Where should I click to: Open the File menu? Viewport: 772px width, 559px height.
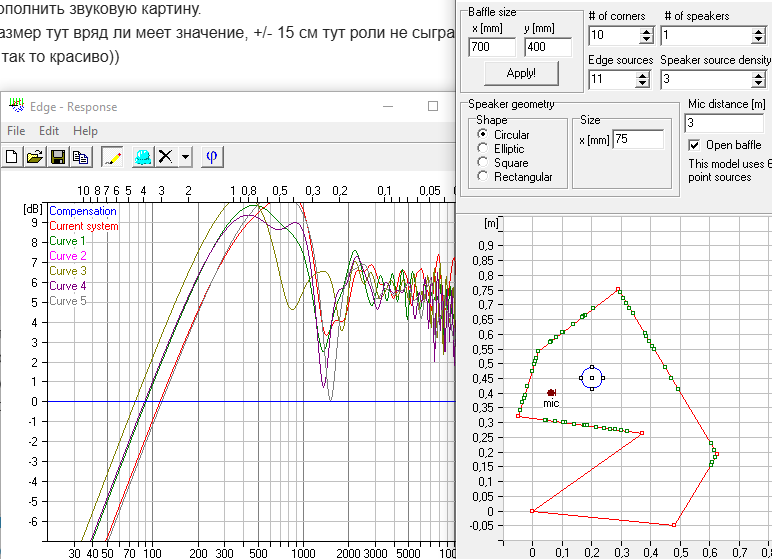coord(16,131)
